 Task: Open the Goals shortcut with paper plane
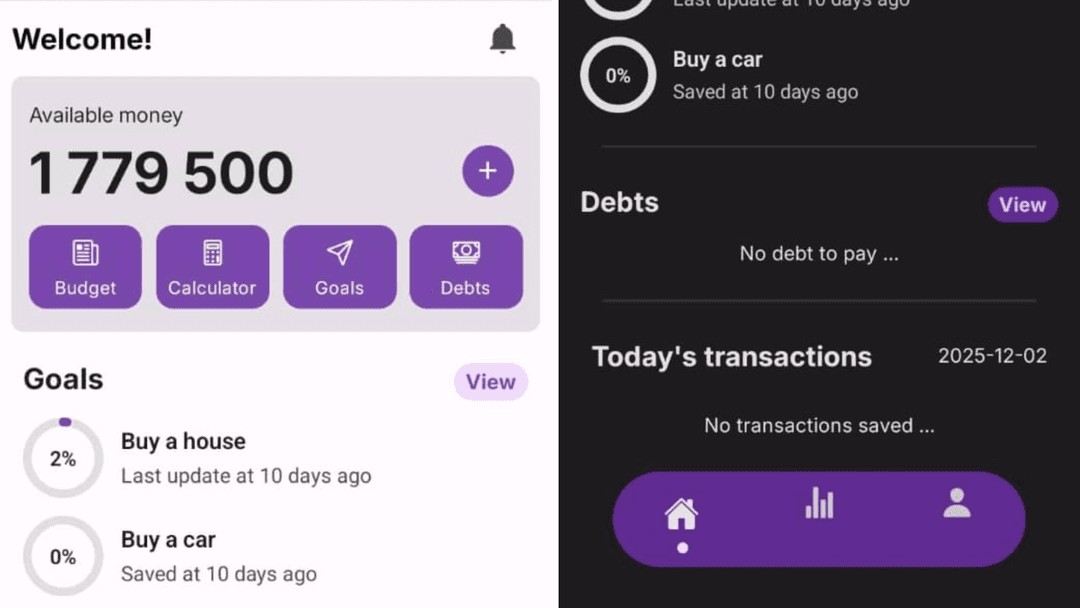tap(339, 267)
